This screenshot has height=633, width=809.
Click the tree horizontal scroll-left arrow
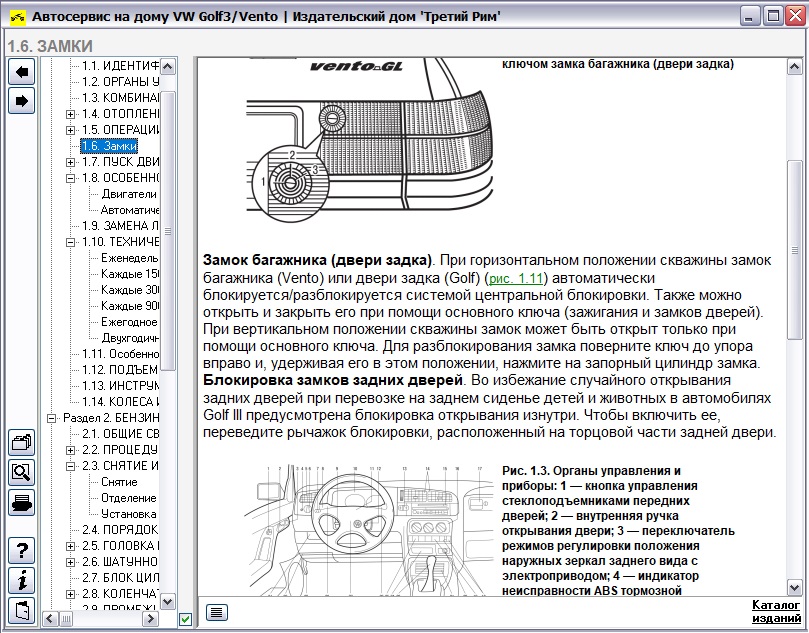click(50, 618)
